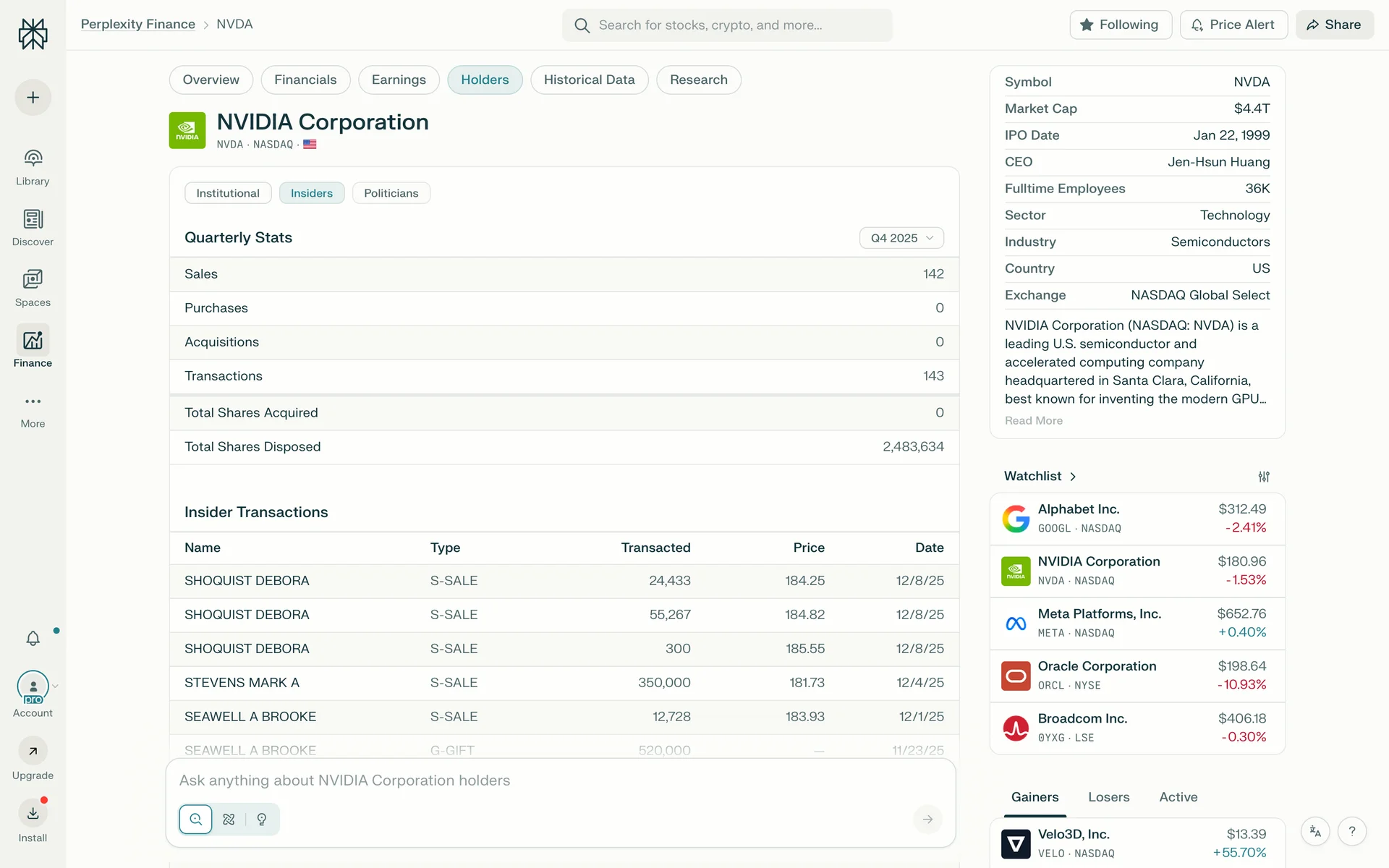This screenshot has height=868, width=1389.
Task: Switch to the Losers tab
Action: [1108, 797]
